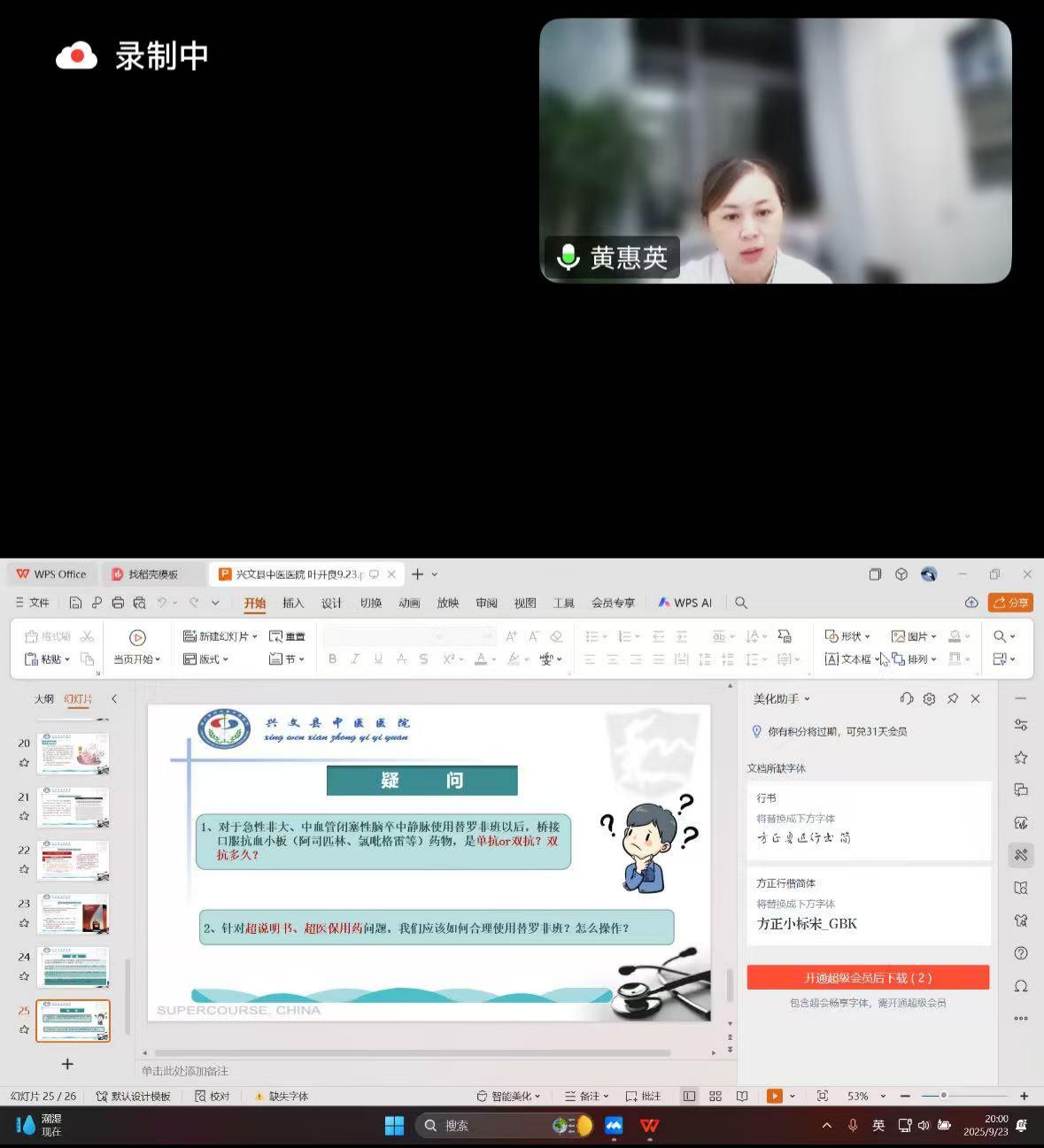Toggle italic formatting

point(355,659)
